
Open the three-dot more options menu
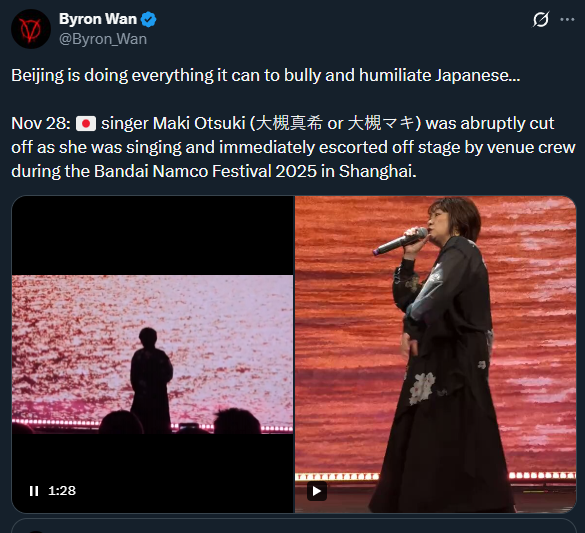567,19
